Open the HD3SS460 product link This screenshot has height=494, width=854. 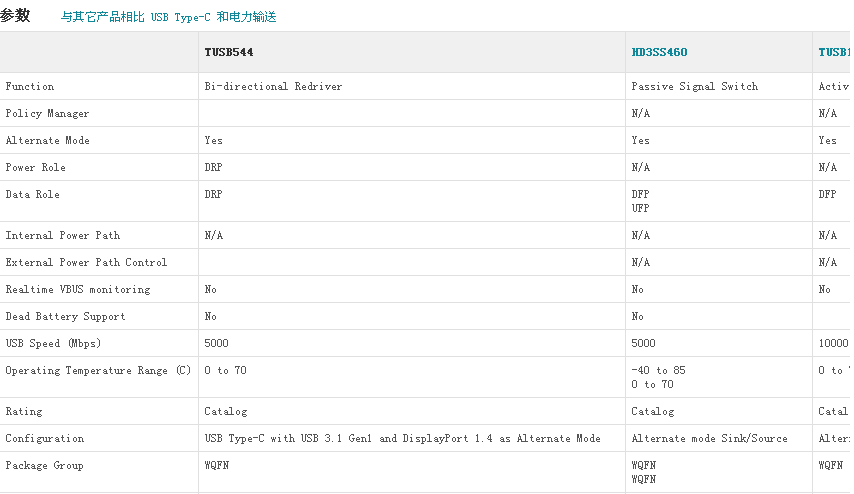(x=659, y=52)
